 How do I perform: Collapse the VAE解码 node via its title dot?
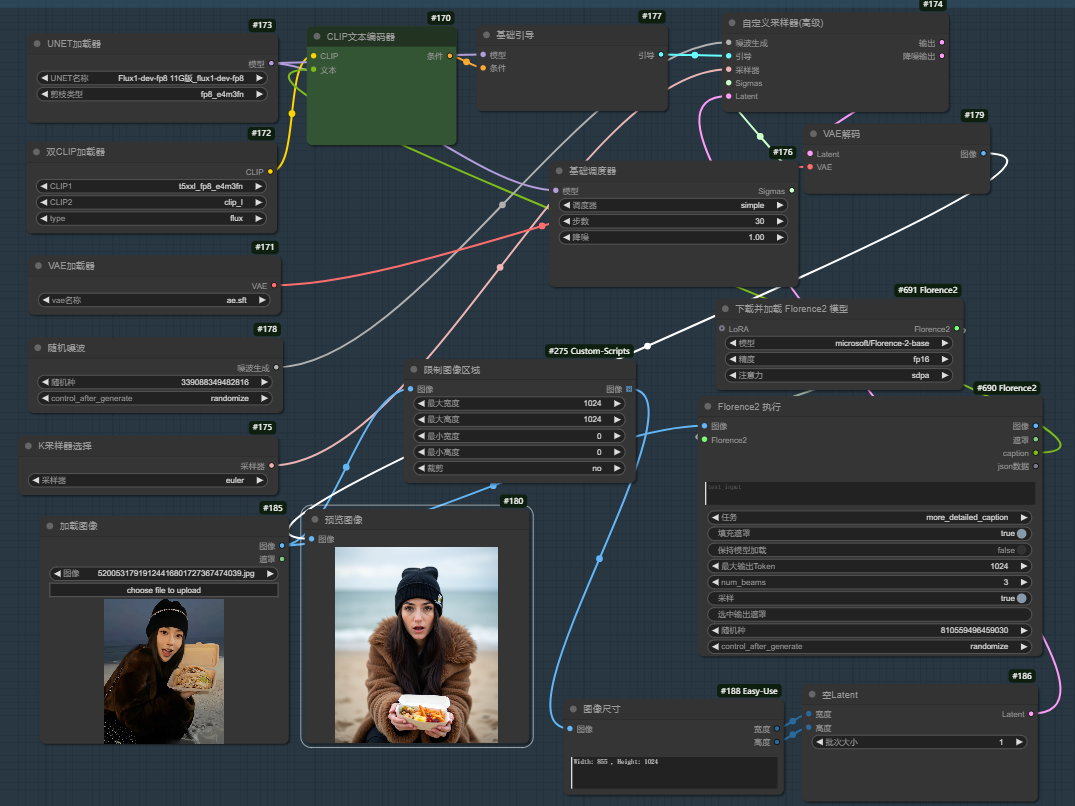click(812, 134)
